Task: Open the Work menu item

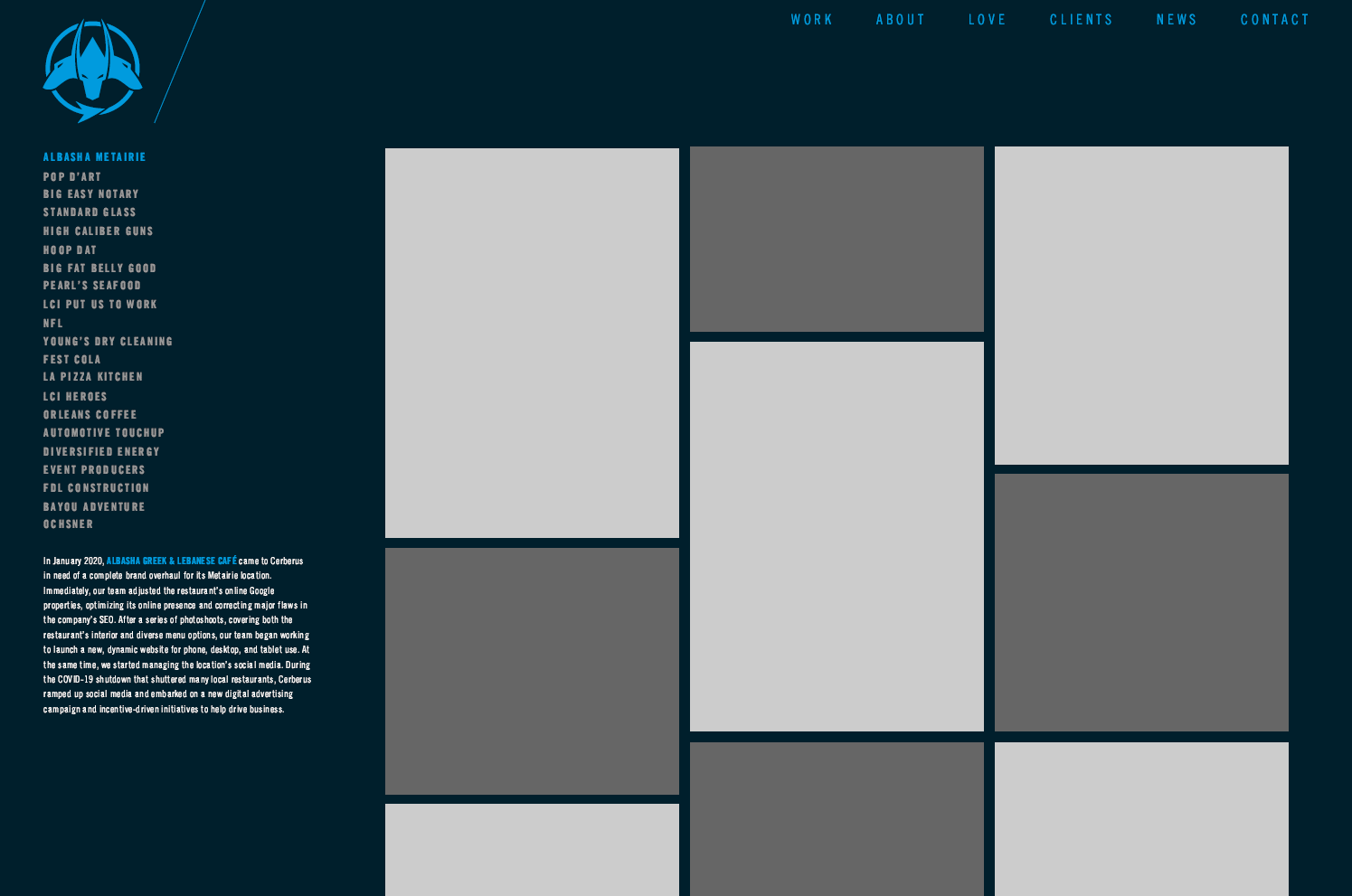Action: coord(811,20)
